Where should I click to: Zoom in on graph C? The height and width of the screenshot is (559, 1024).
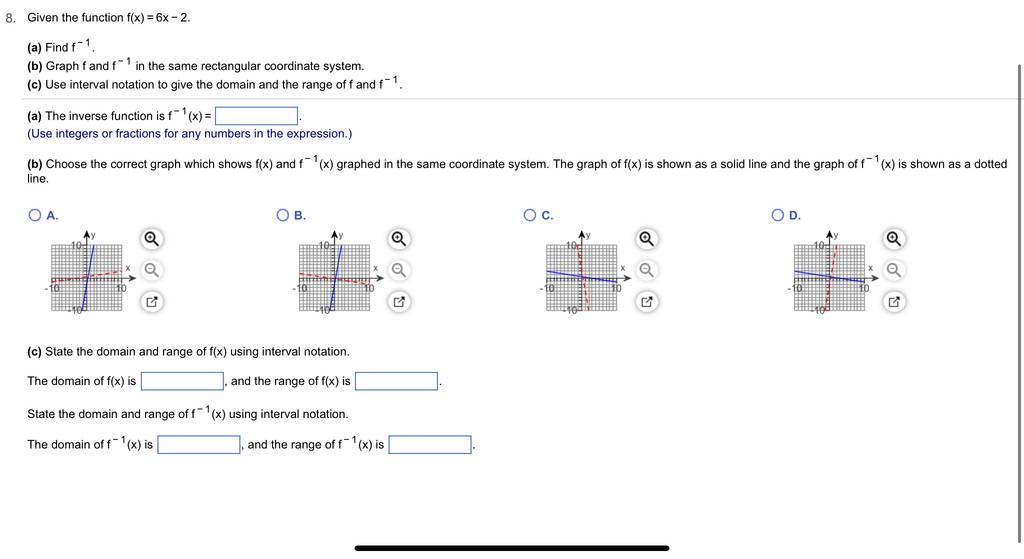[x=646, y=238]
